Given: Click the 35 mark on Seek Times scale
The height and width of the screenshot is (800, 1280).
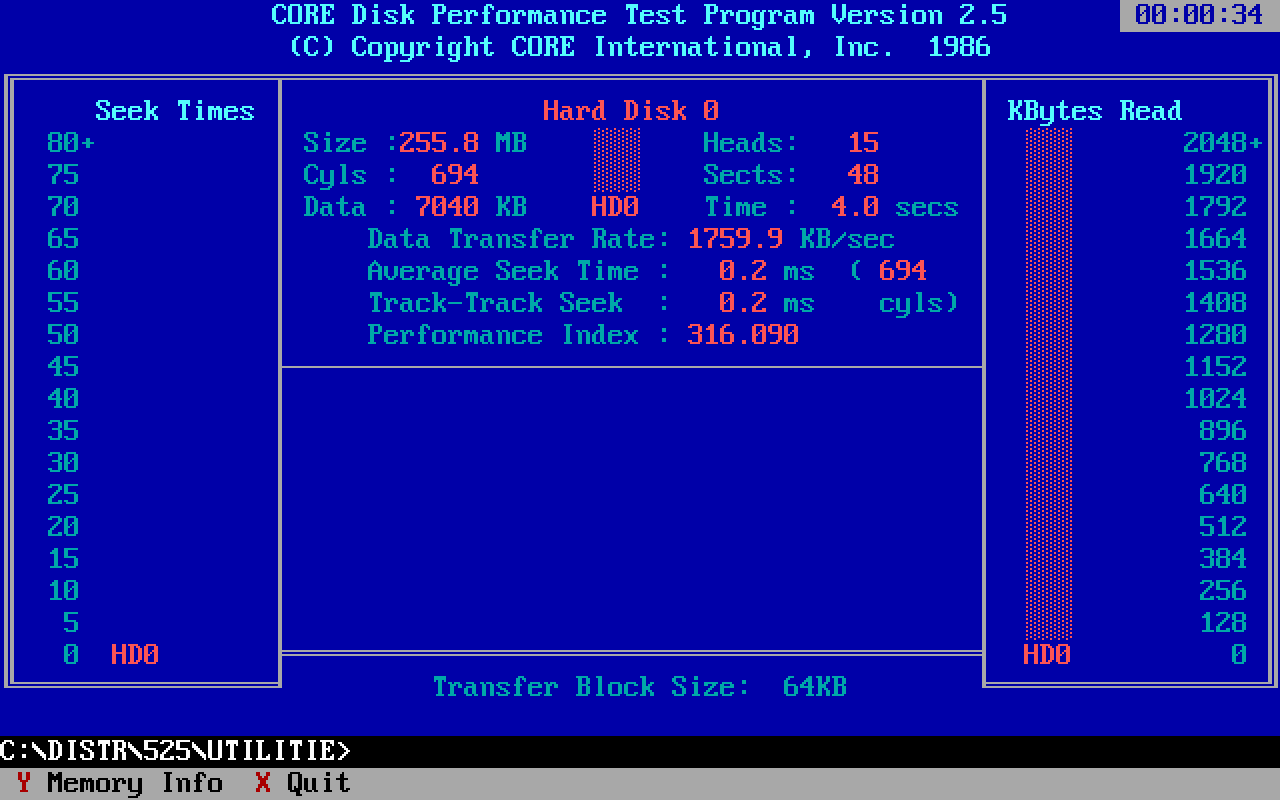Looking at the screenshot, I should (63, 431).
